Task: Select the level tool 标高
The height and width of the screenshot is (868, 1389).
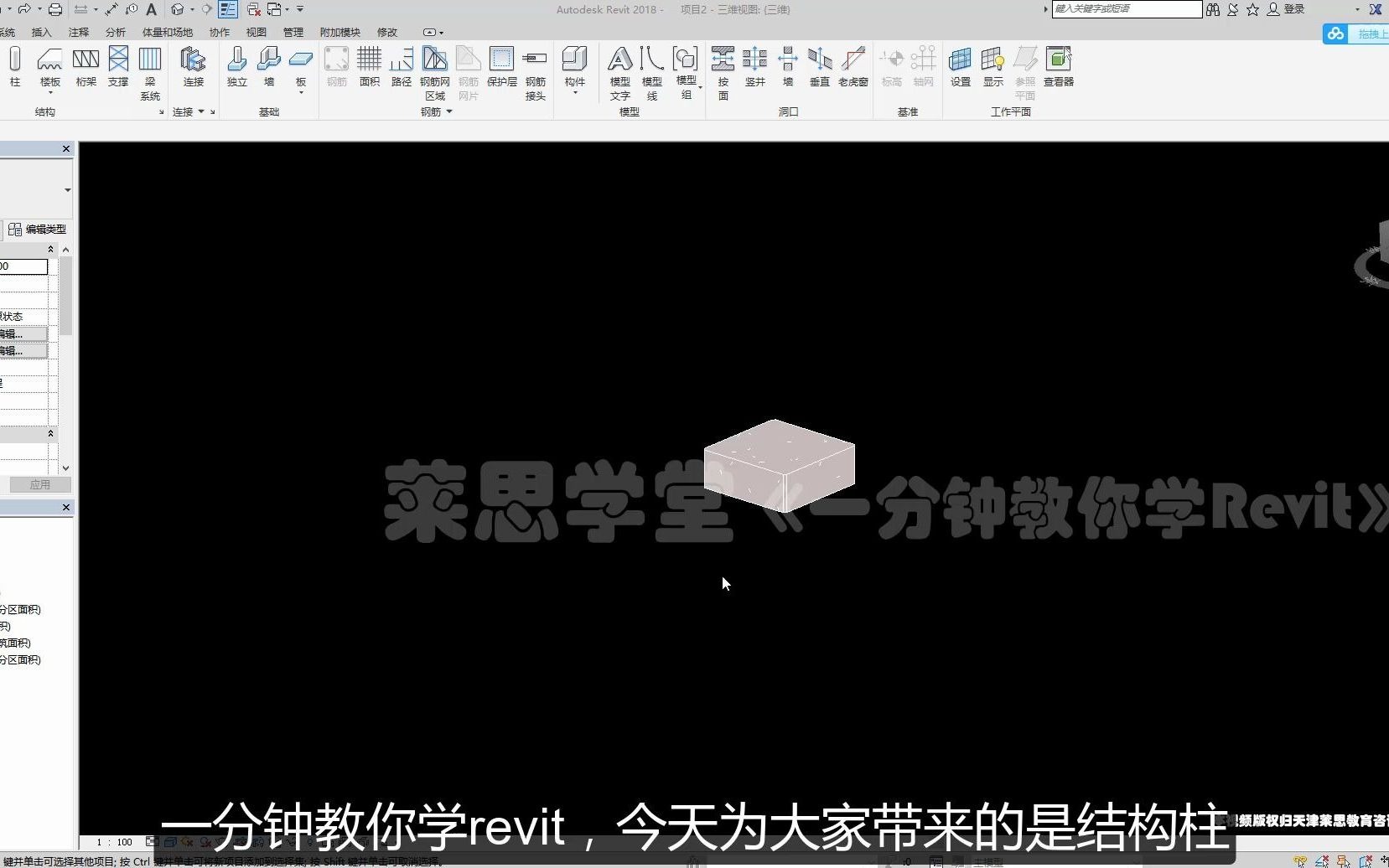Action: click(x=891, y=67)
